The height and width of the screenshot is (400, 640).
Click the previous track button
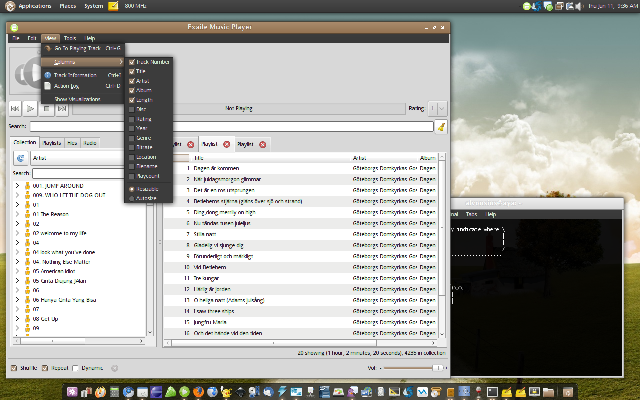click(x=15, y=109)
